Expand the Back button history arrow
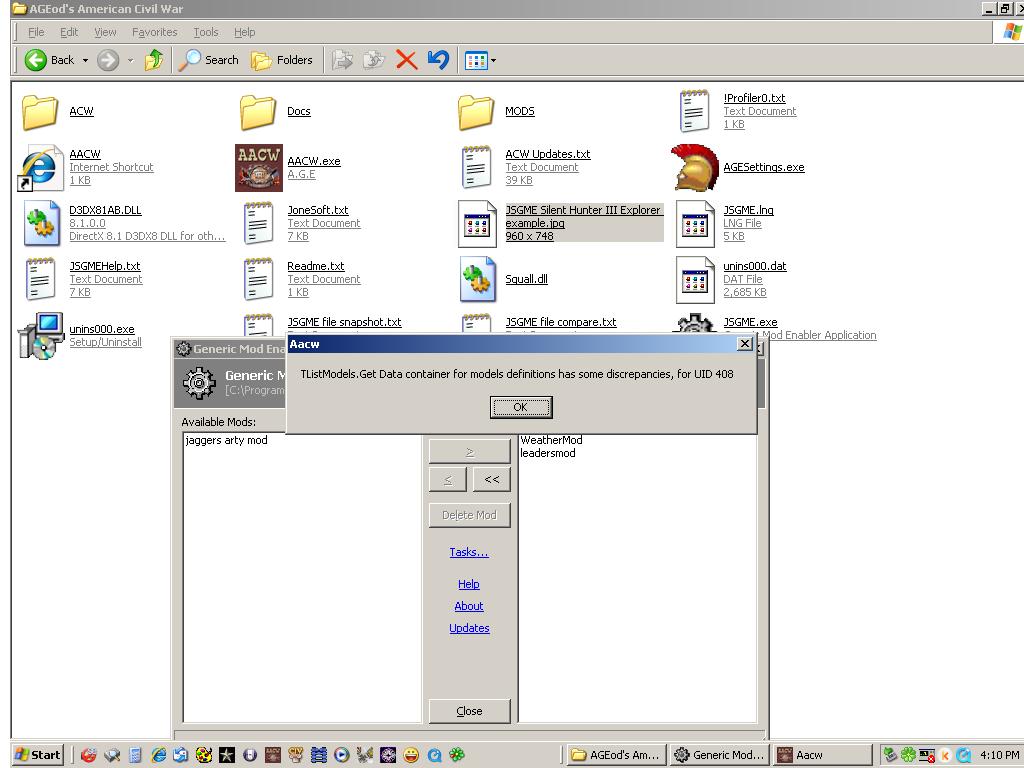This screenshot has width=1024, height=768. pos(85,61)
